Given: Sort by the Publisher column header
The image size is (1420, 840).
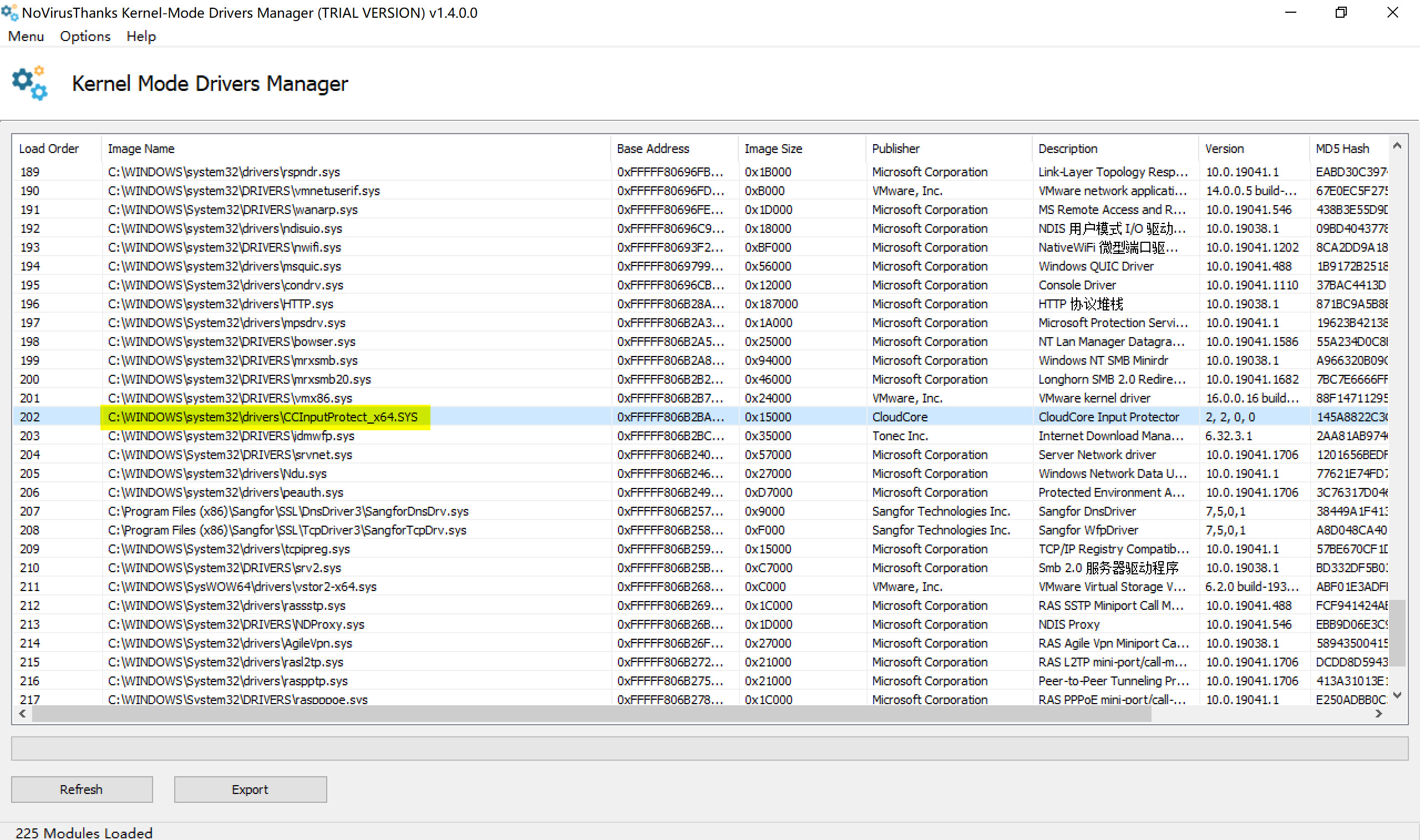Looking at the screenshot, I should pyautogui.click(x=949, y=148).
